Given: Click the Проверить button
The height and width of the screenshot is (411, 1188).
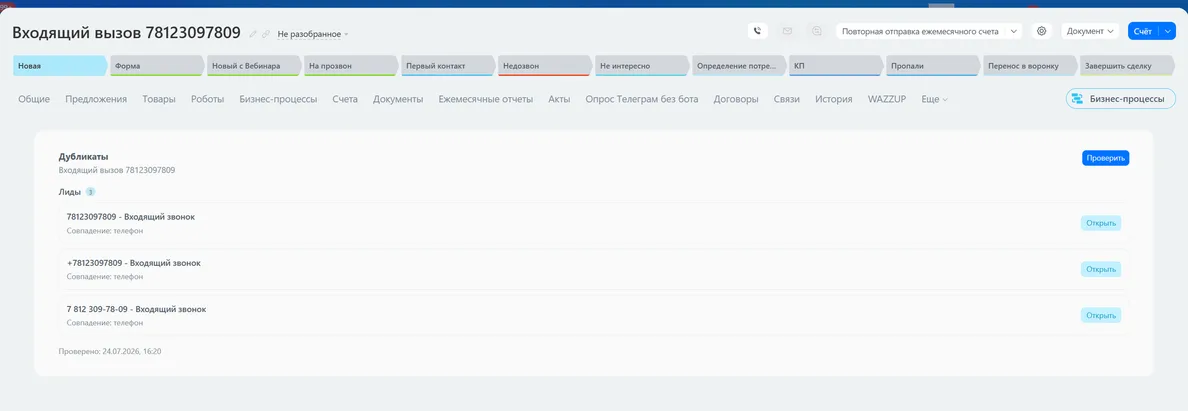Looking at the screenshot, I should point(1105,158).
